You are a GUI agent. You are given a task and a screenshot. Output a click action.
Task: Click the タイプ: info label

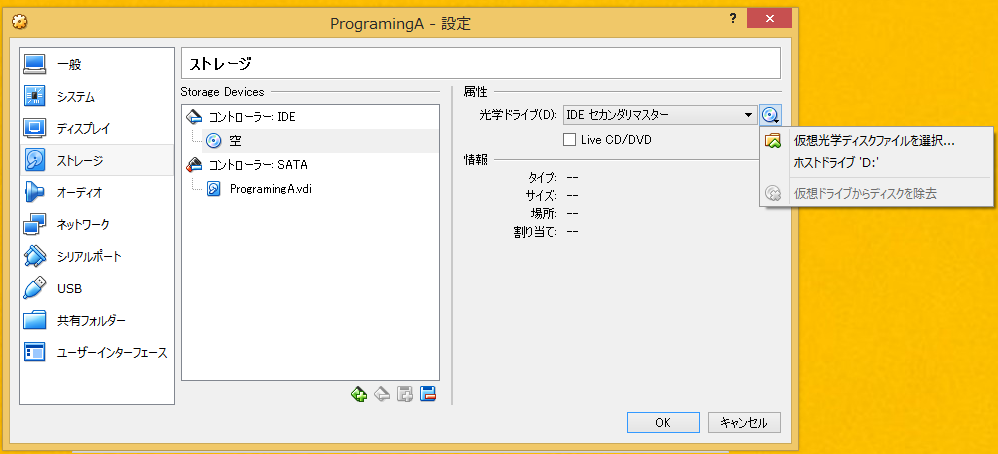[x=543, y=176]
